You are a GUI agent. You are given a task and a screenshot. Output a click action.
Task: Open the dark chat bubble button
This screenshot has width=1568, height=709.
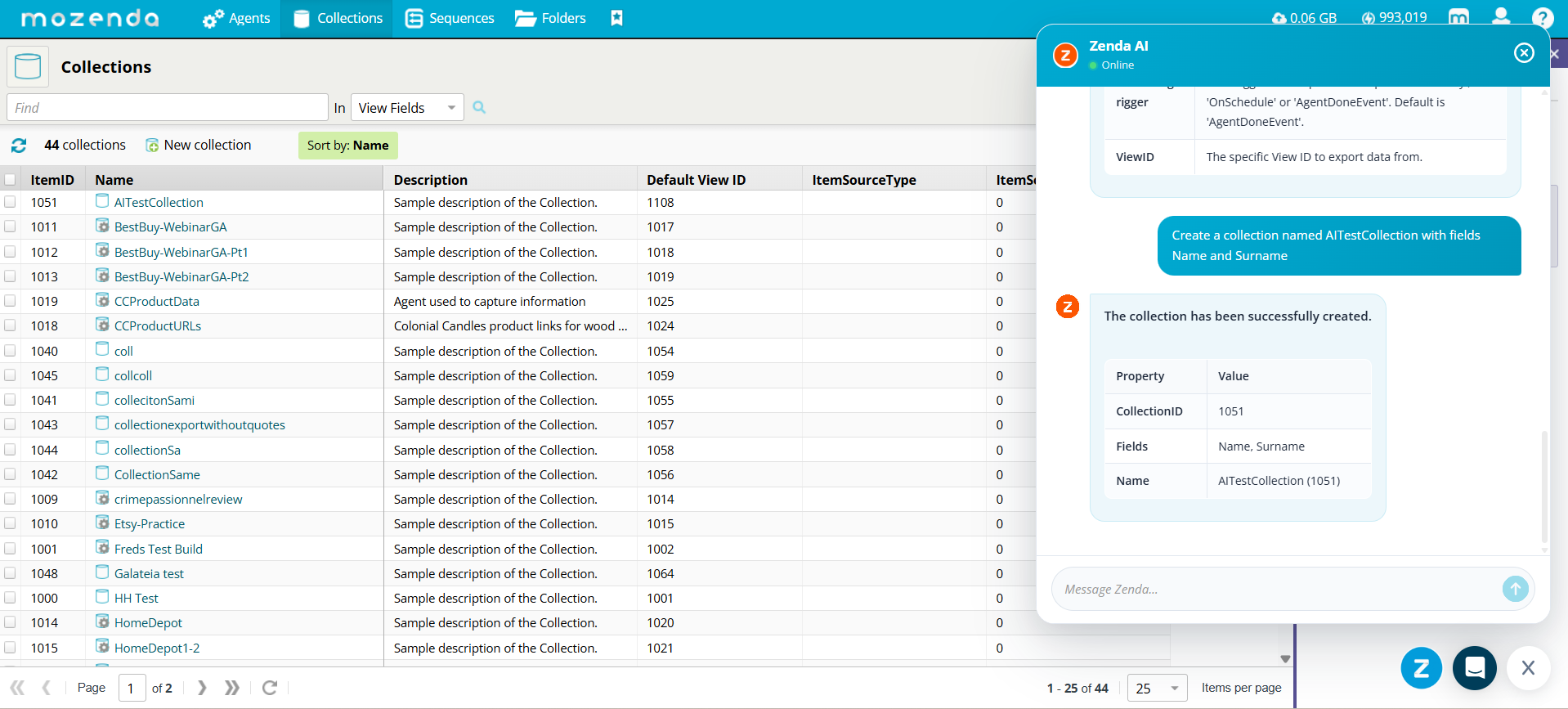pyautogui.click(x=1474, y=668)
